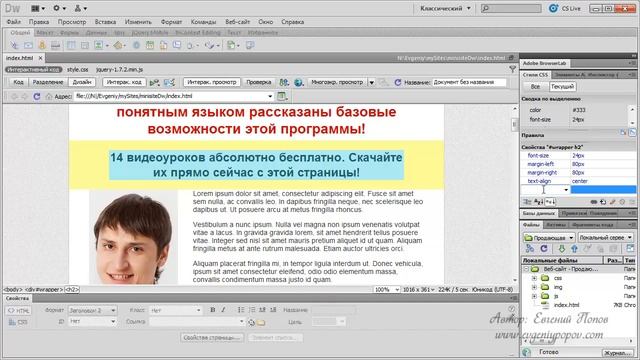Click the Адрес URL field
Viewport: 640px width, 360px height.
tap(174, 96)
